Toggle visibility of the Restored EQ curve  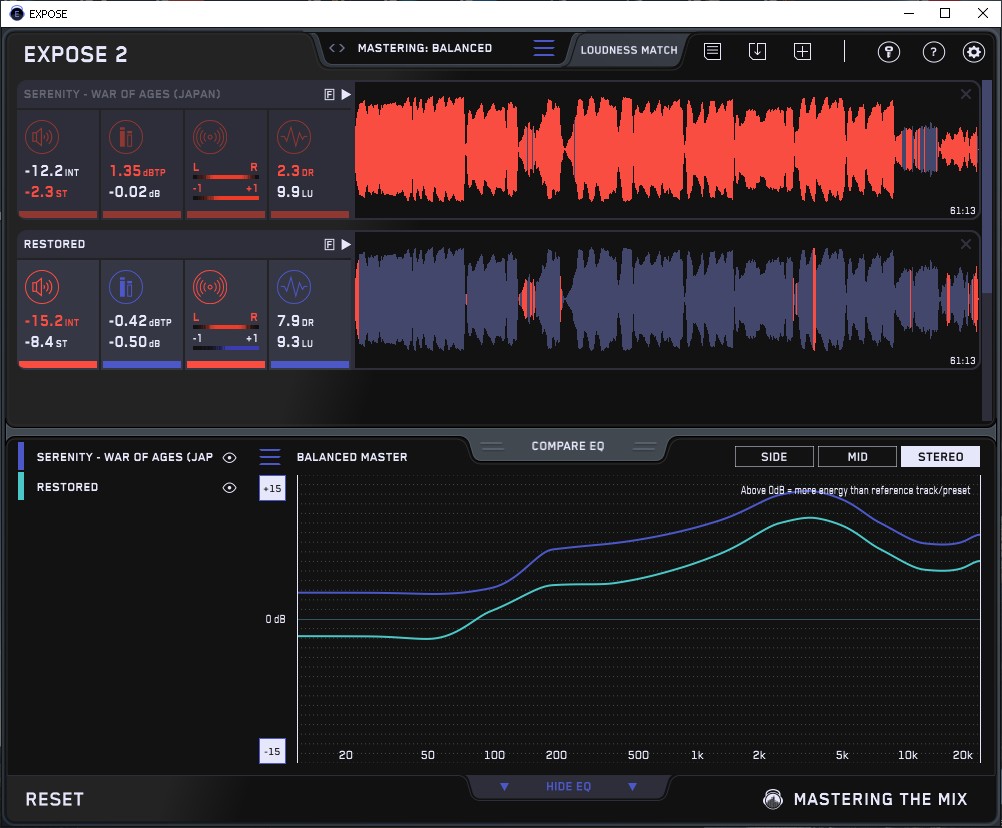coord(230,488)
